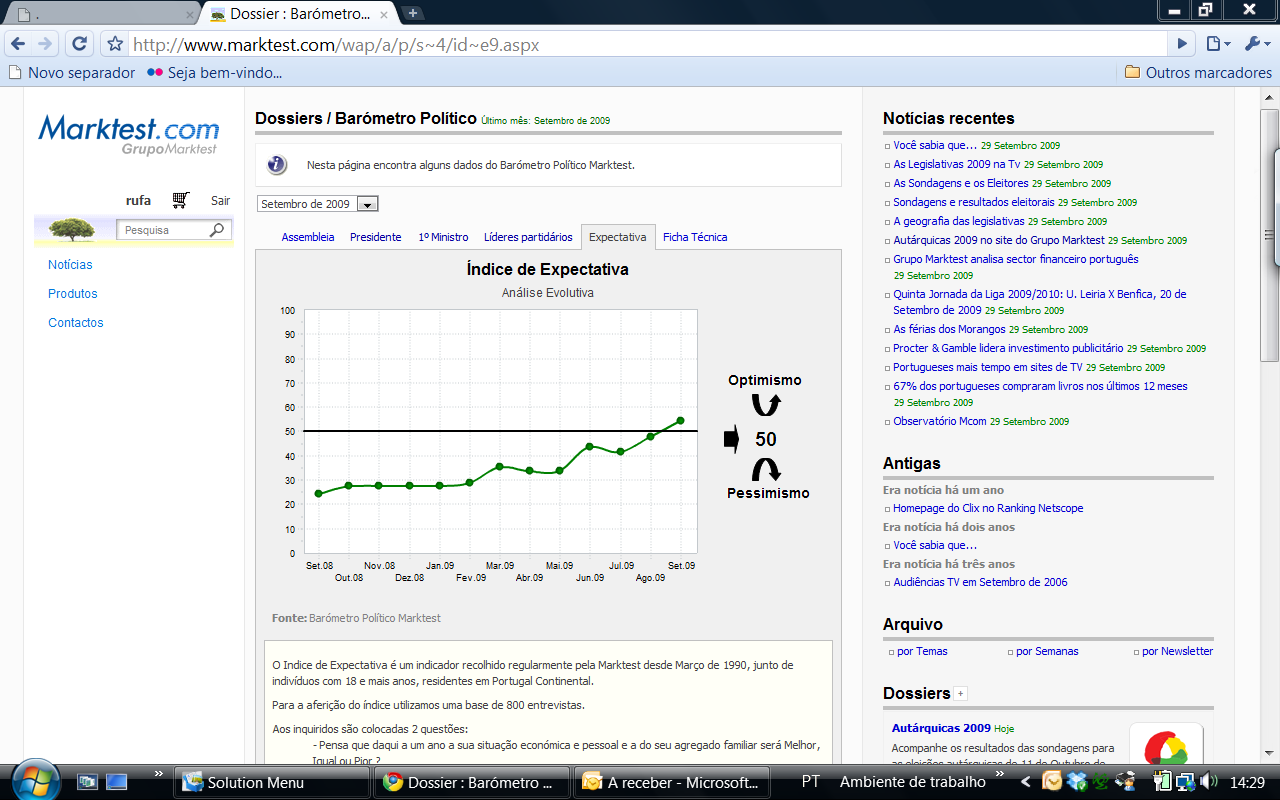Switch to the Ficha Técnica tab

coord(695,237)
